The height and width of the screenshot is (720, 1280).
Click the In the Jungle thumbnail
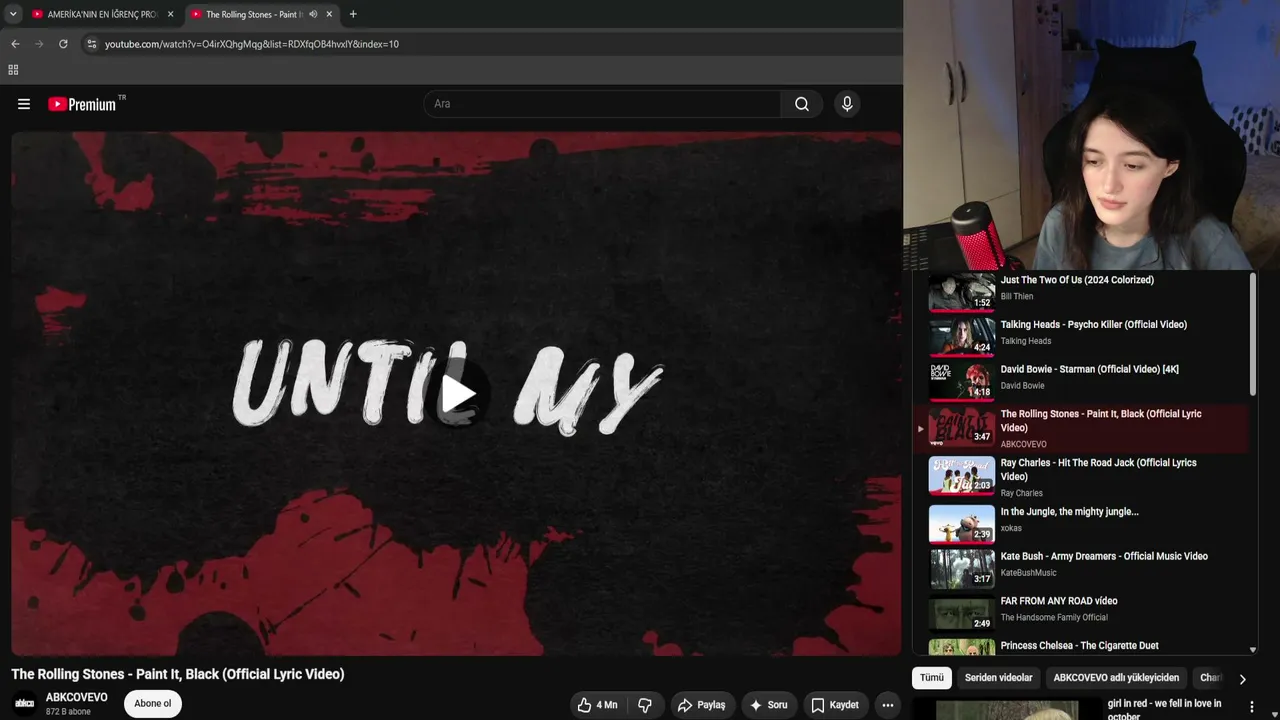[x=962, y=524]
